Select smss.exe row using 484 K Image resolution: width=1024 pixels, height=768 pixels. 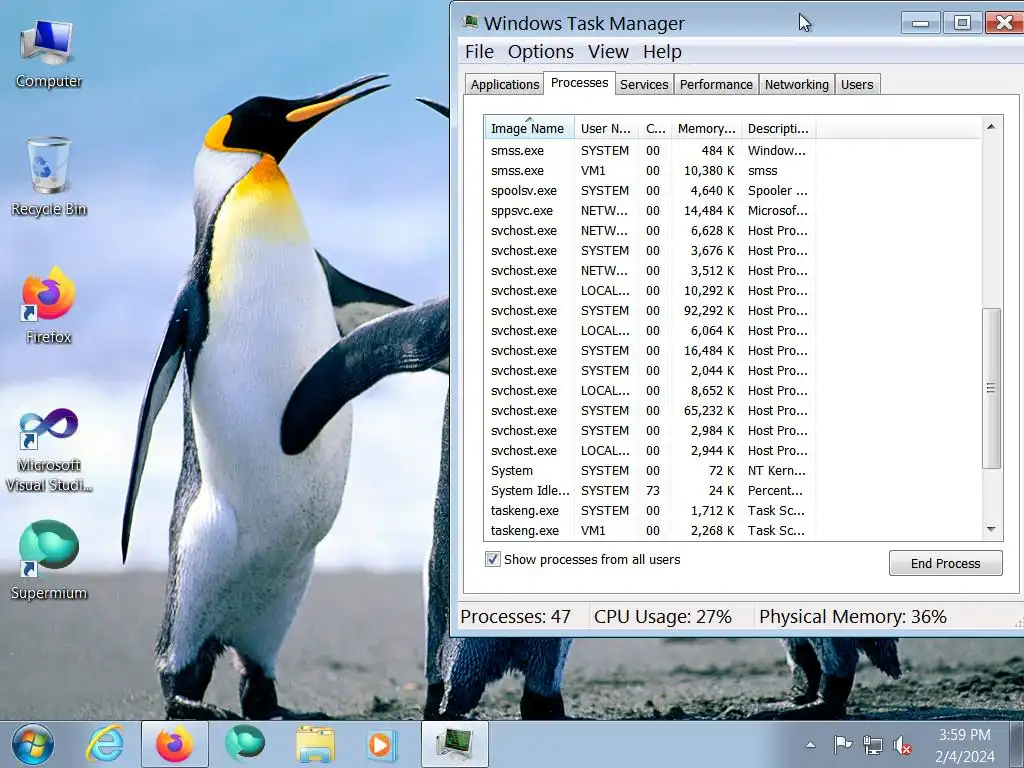click(650, 150)
